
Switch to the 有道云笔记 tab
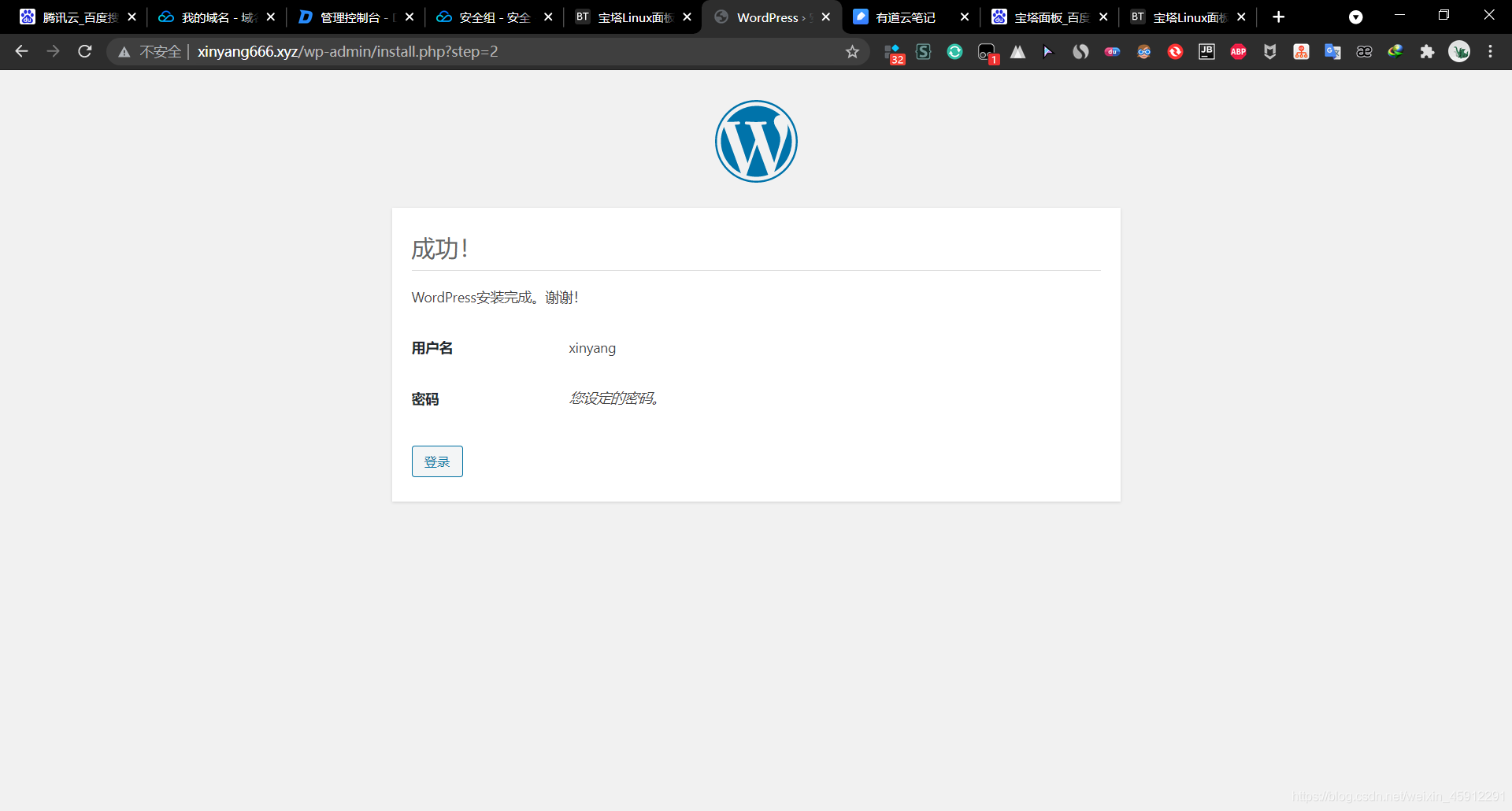pos(910,17)
